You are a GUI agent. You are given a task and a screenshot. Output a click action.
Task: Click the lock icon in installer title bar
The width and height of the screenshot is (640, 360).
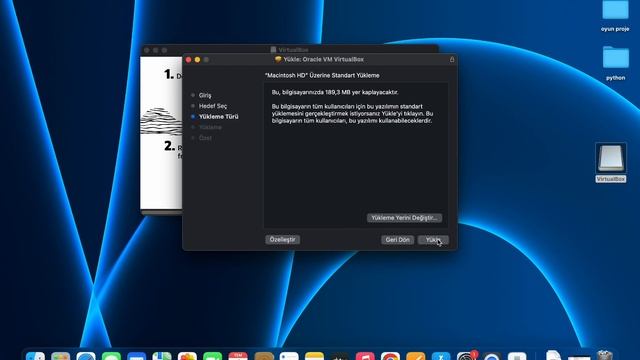(452, 60)
